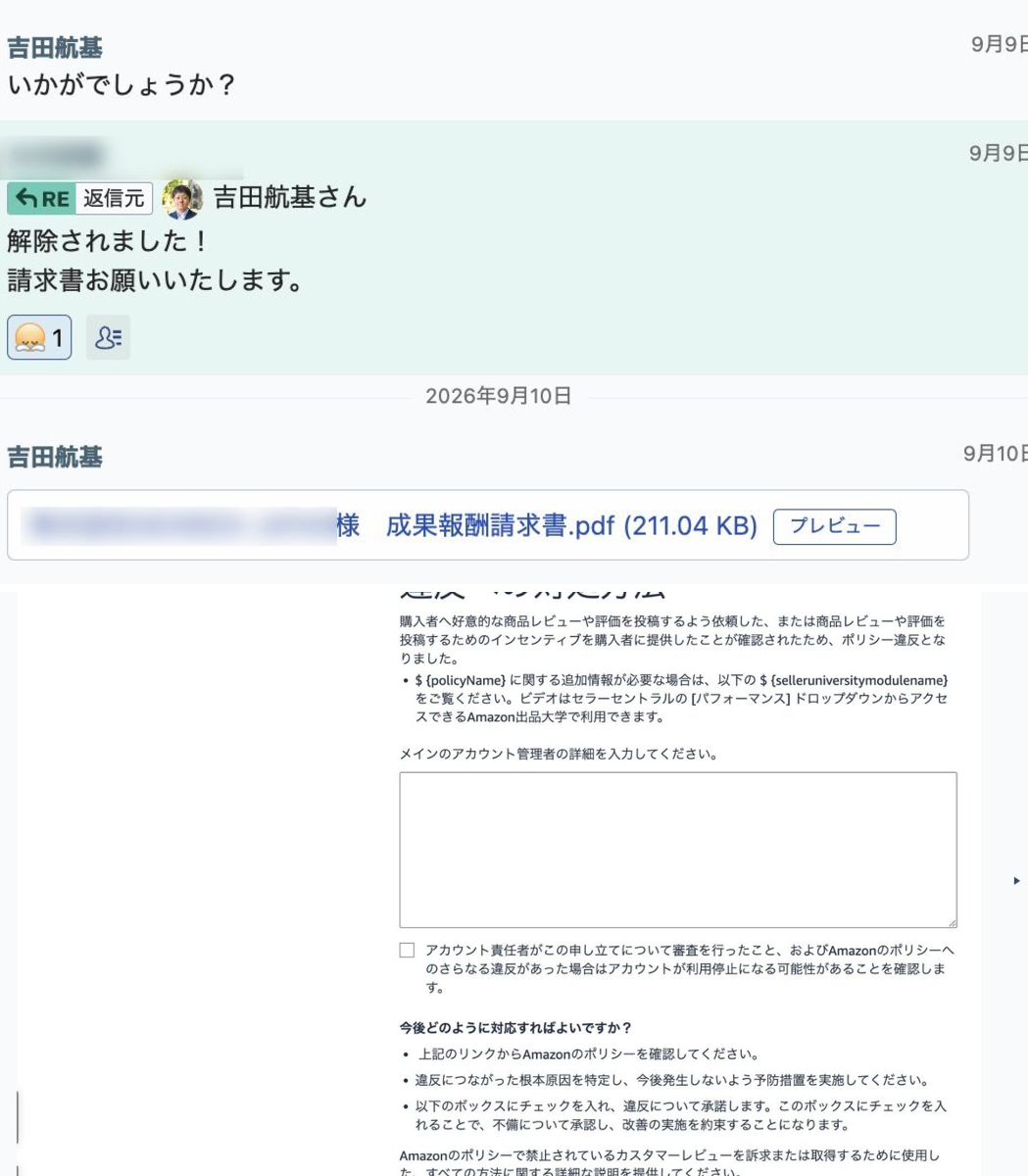Image resolution: width=1028 pixels, height=1176 pixels.
Task: Click inside the account manager details textarea
Action: [x=678, y=850]
